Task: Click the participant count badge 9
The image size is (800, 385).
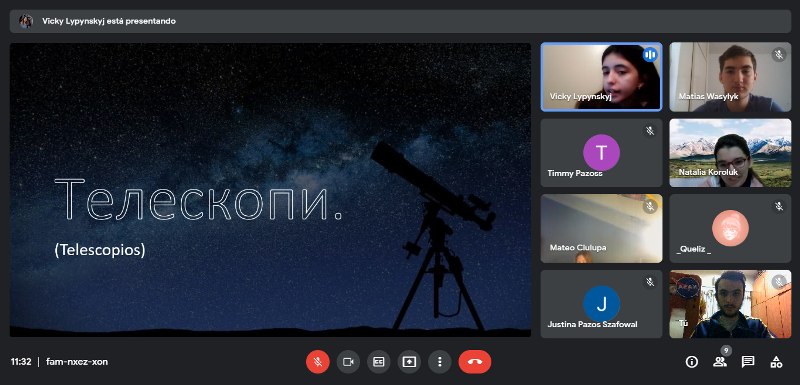Action: (726, 351)
